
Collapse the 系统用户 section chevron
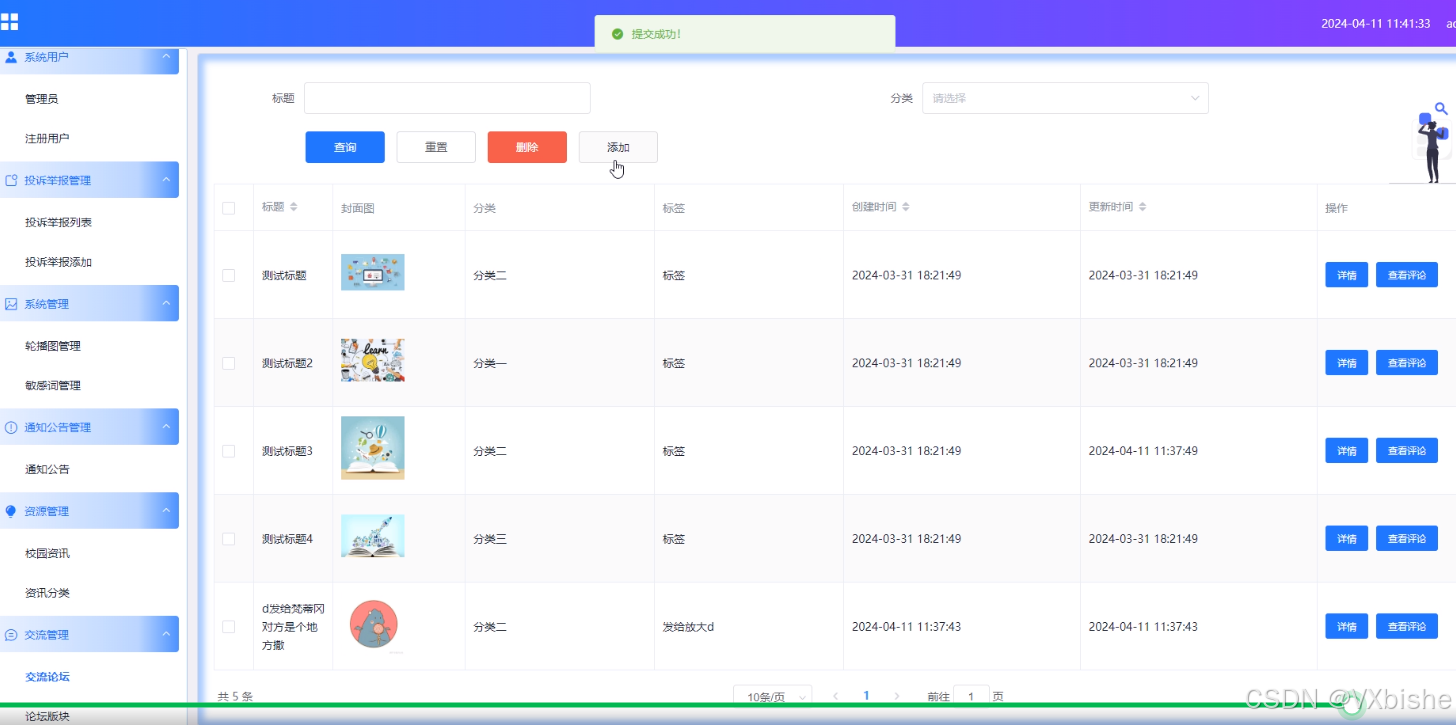(167, 57)
